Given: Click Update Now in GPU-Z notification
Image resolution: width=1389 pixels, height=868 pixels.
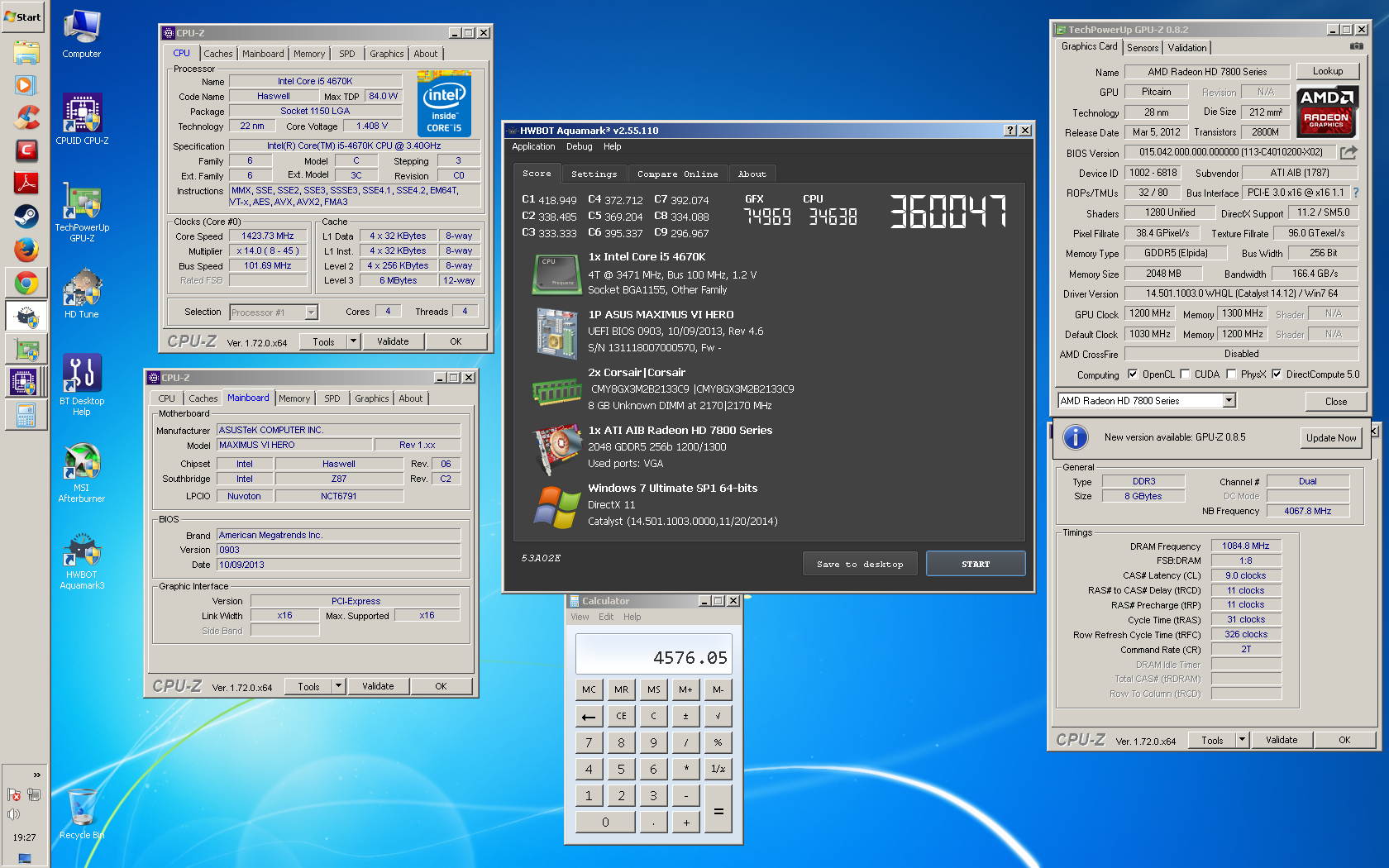Looking at the screenshot, I should (1331, 438).
